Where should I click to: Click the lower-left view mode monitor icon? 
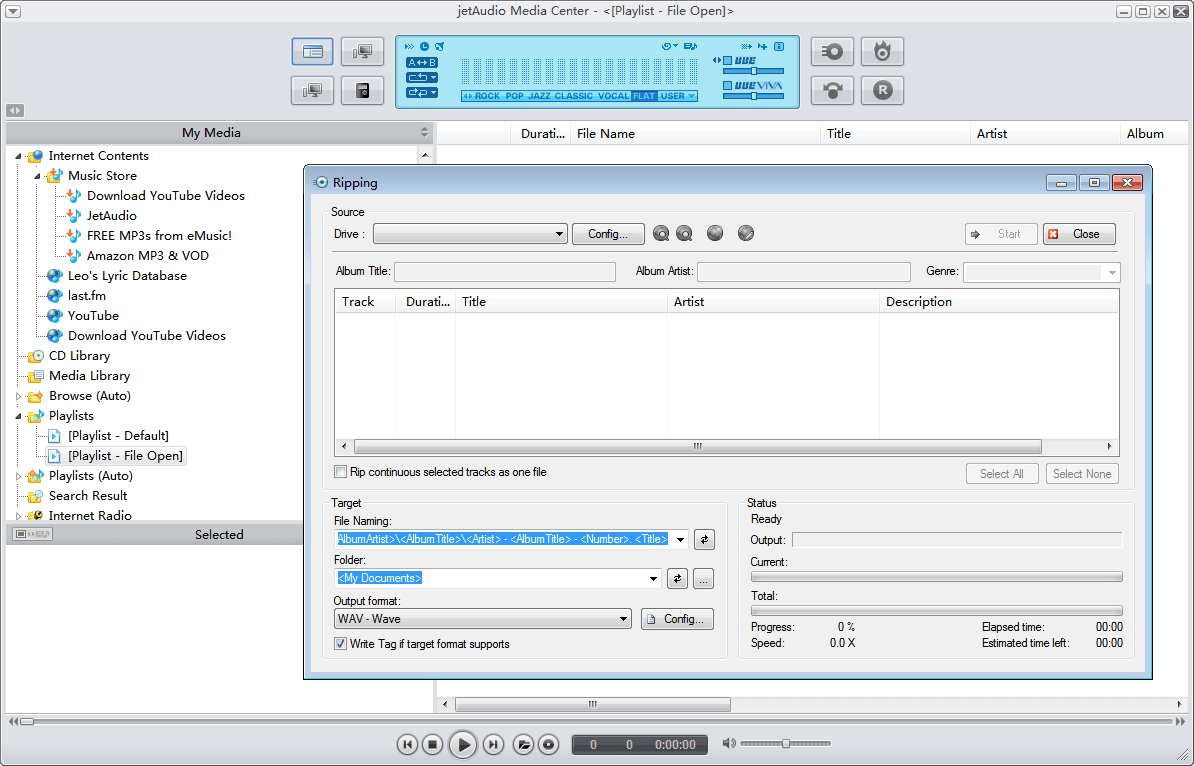[312, 91]
